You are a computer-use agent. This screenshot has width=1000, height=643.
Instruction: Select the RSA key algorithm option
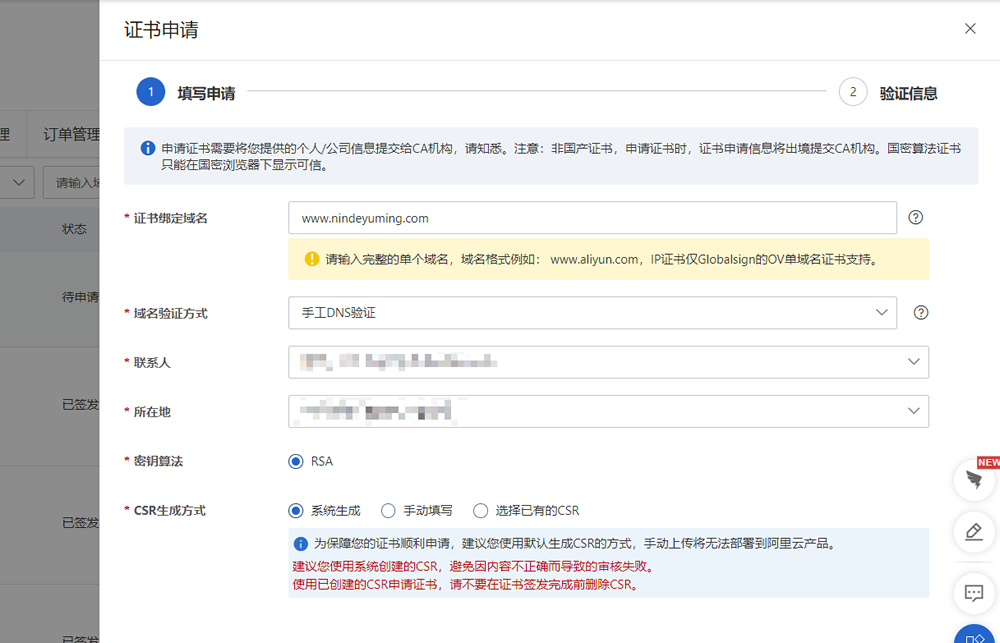[296, 461]
